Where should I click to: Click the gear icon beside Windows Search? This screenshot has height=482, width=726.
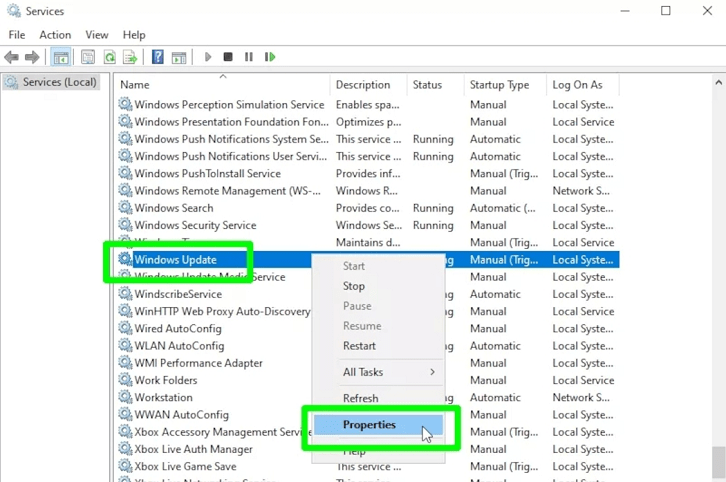coord(125,207)
